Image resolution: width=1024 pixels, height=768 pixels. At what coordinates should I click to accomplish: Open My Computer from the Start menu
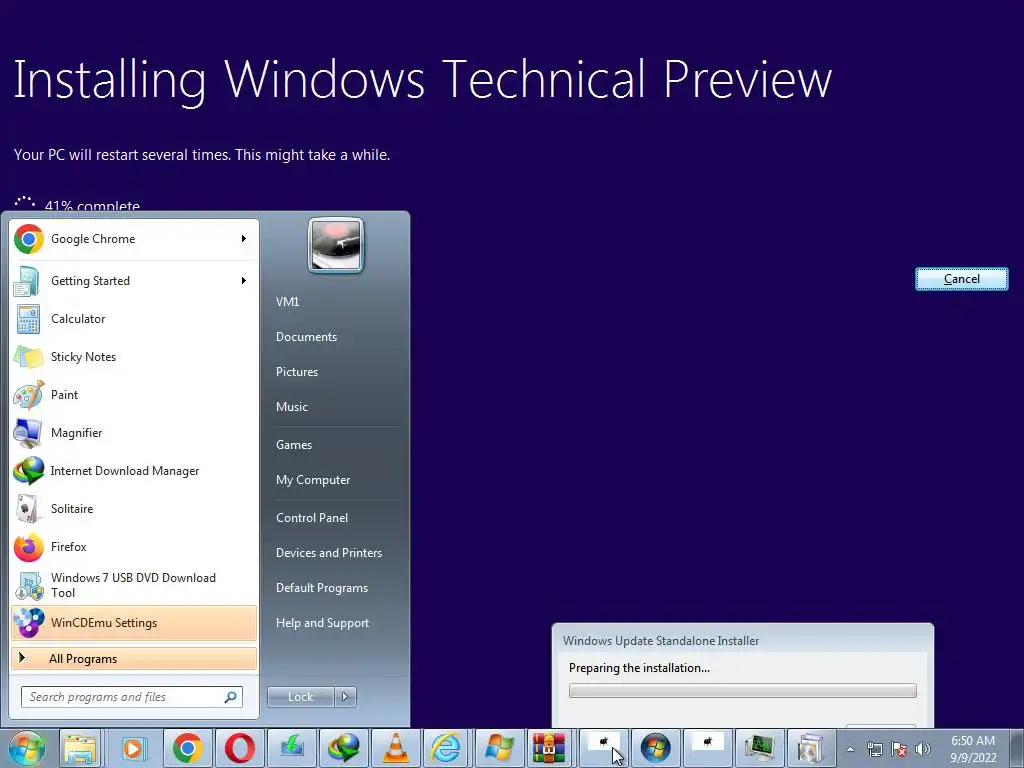click(x=313, y=480)
